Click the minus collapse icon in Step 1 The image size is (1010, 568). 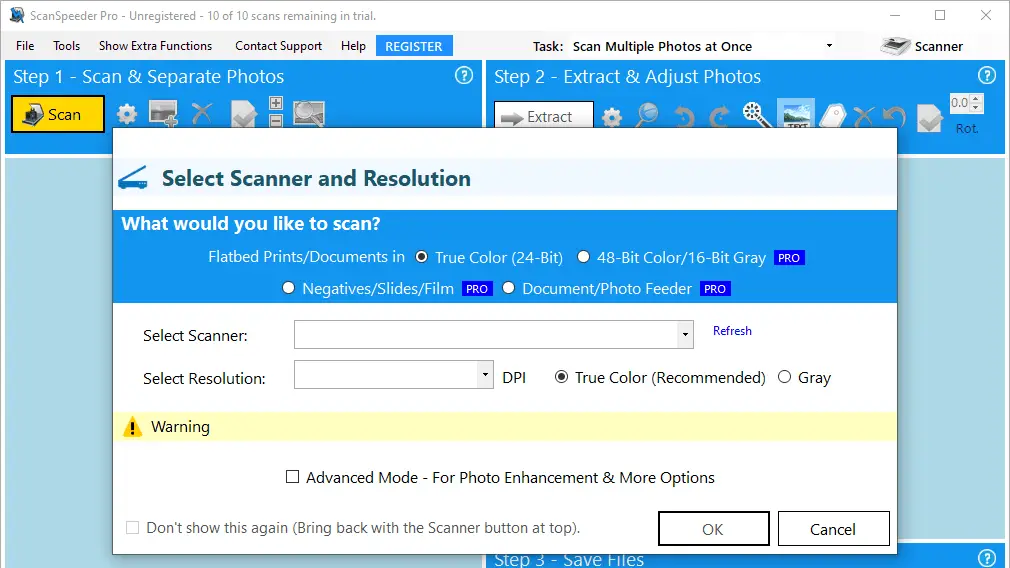pos(276,120)
